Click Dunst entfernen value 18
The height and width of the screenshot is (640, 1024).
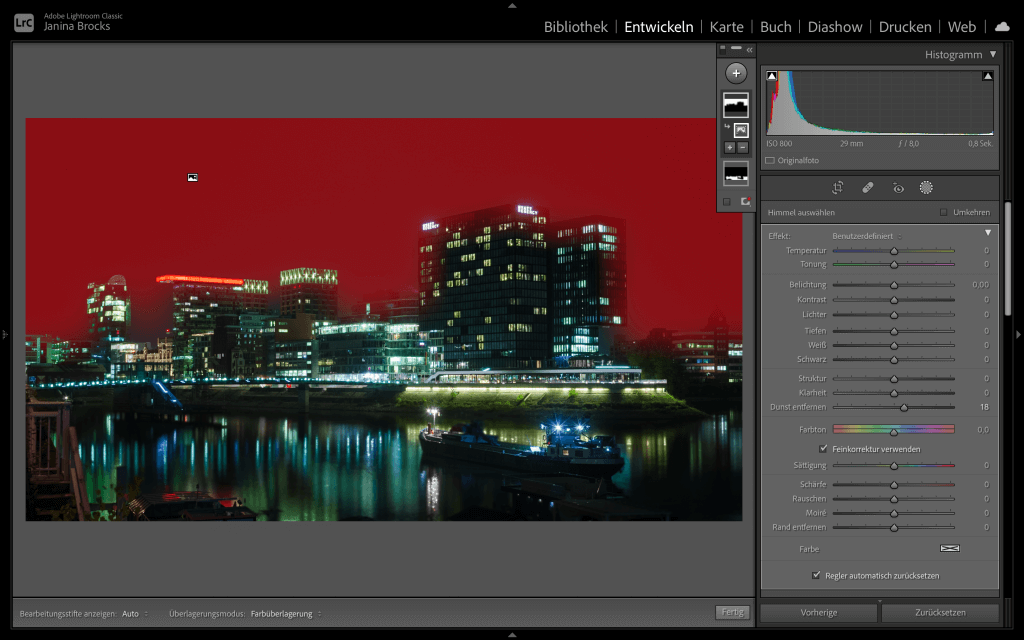click(x=984, y=407)
